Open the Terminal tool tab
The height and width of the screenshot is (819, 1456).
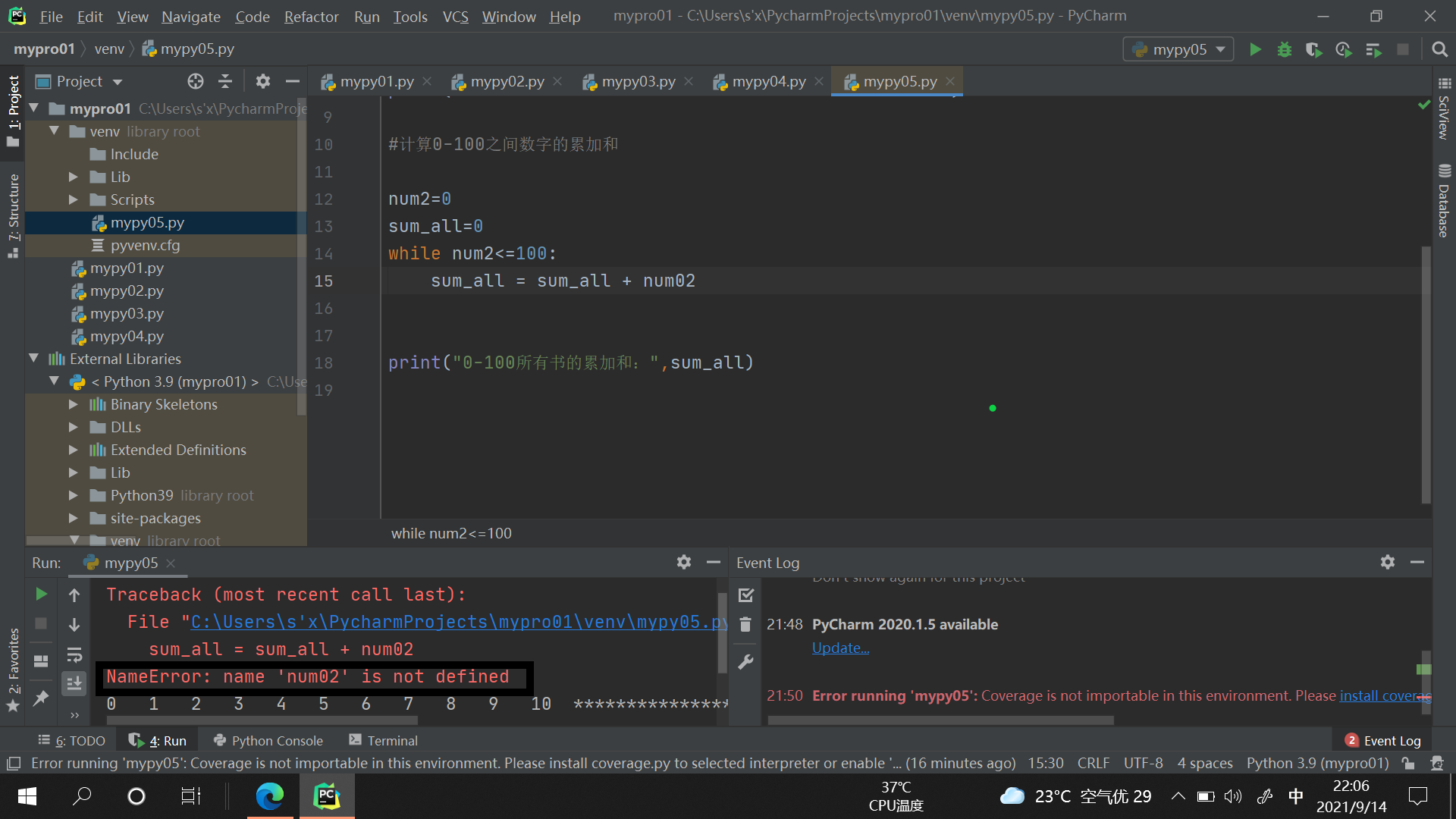tap(383, 740)
